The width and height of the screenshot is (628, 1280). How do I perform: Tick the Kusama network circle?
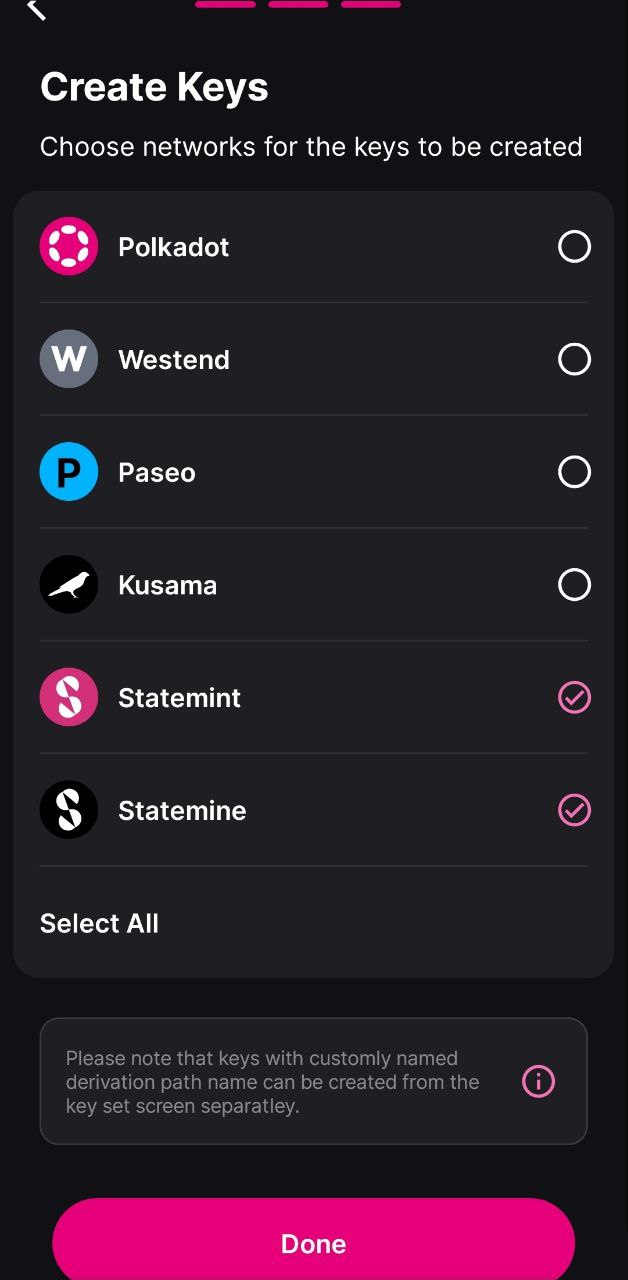click(x=574, y=585)
